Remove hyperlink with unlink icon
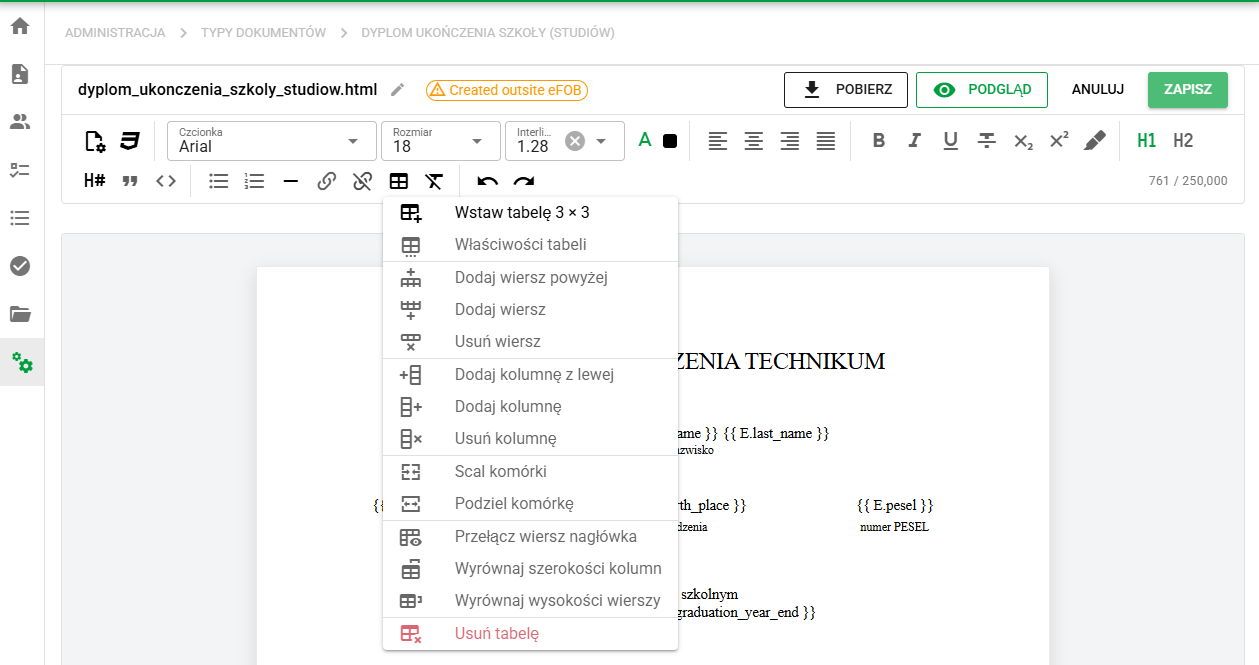 [363, 181]
